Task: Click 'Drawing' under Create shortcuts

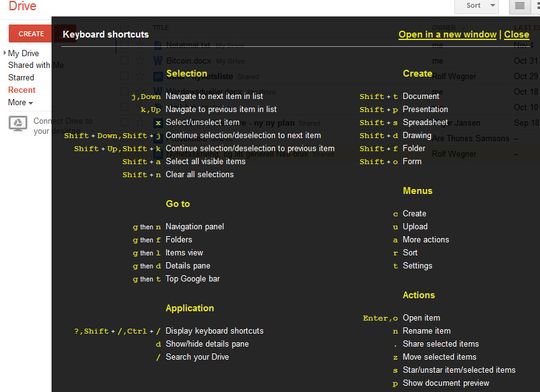Action: tap(417, 135)
